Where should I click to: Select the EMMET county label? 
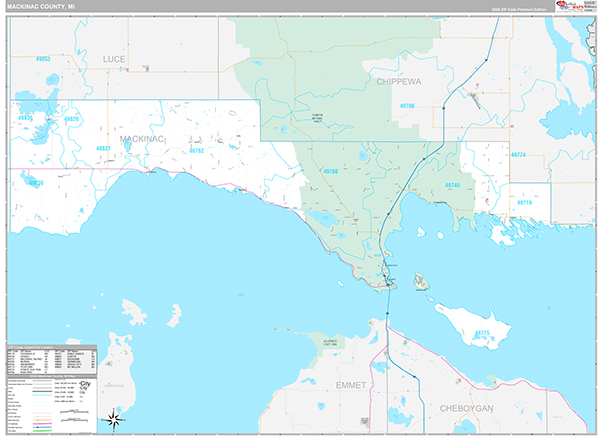(351, 385)
